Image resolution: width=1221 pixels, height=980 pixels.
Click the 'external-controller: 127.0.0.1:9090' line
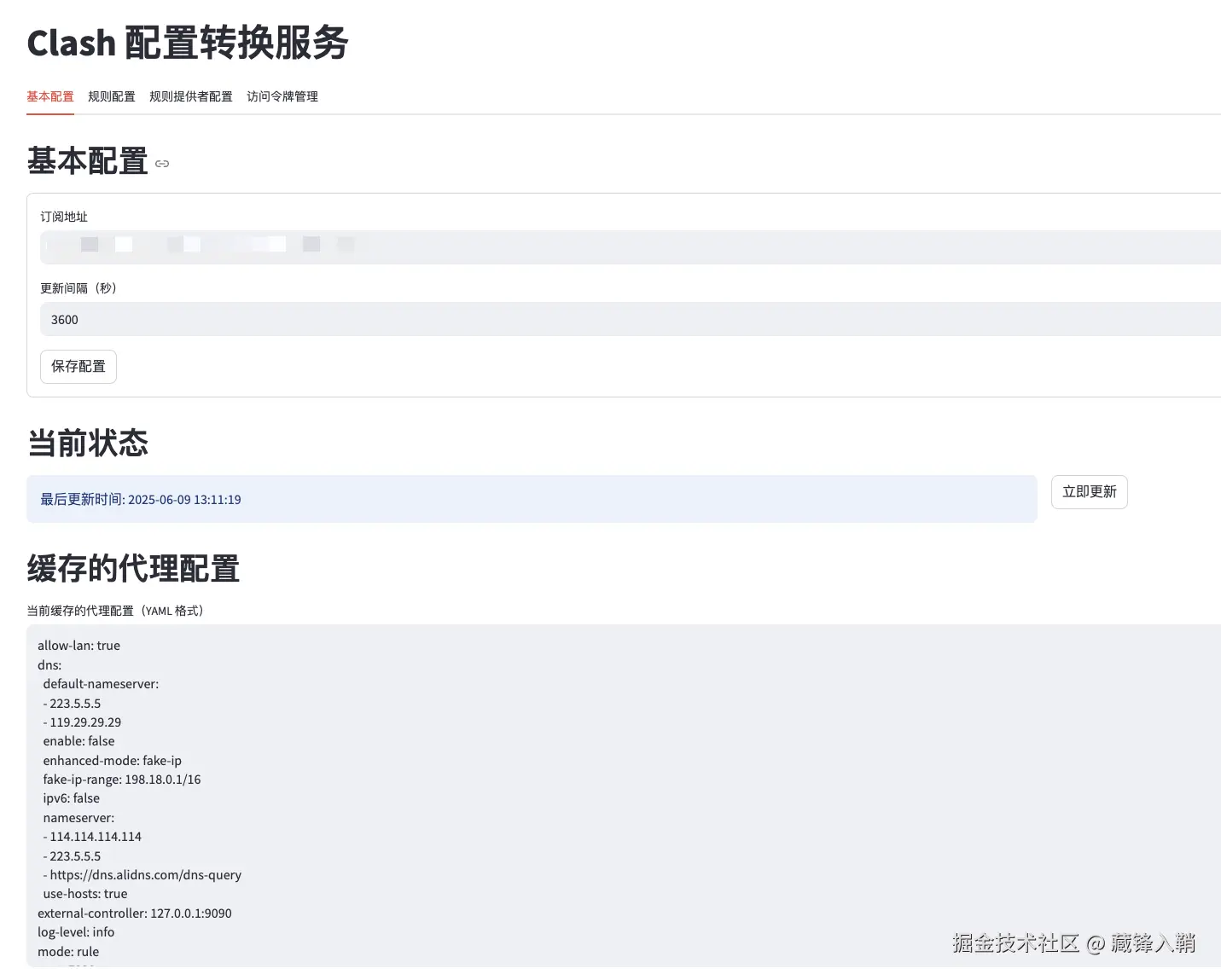coord(135,913)
